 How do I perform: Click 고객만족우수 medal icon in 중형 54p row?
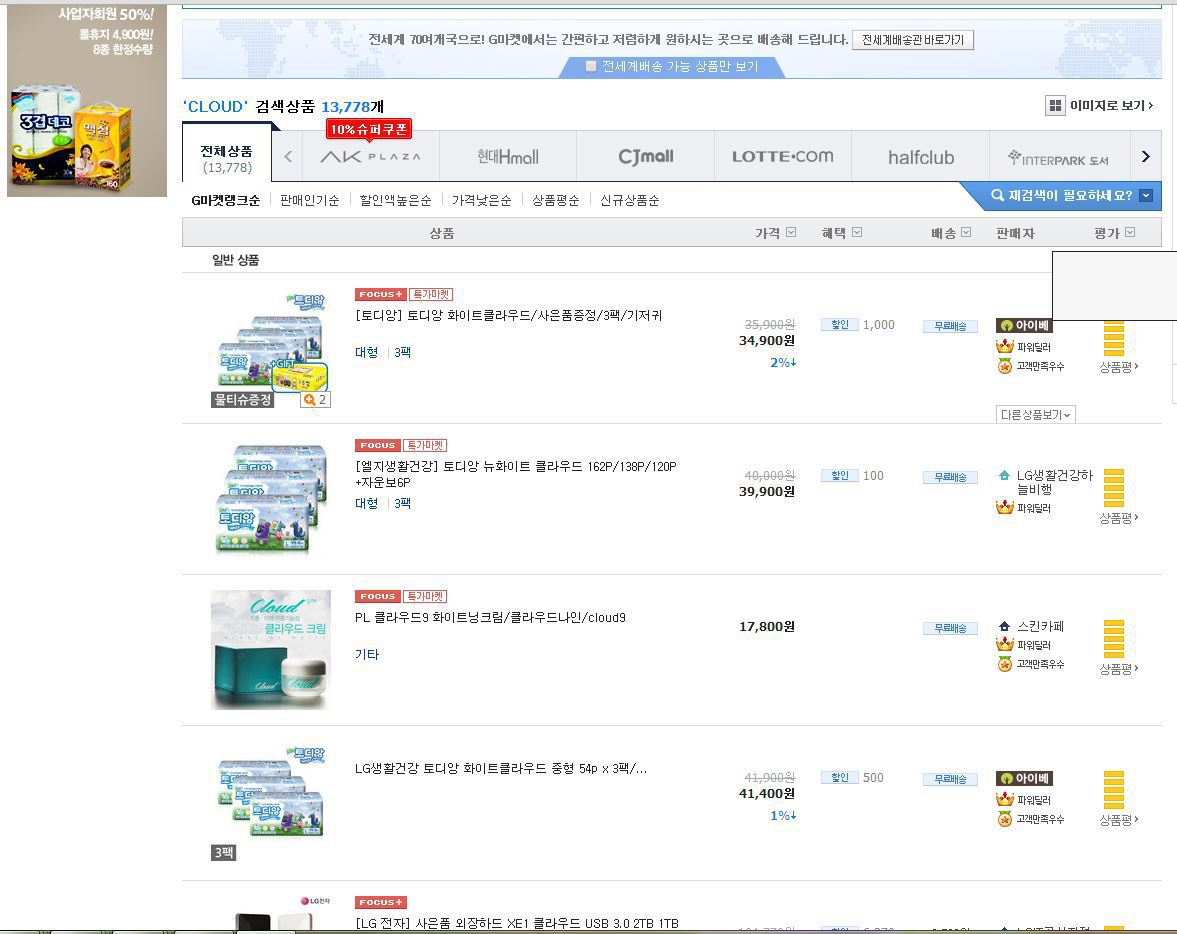[1005, 819]
